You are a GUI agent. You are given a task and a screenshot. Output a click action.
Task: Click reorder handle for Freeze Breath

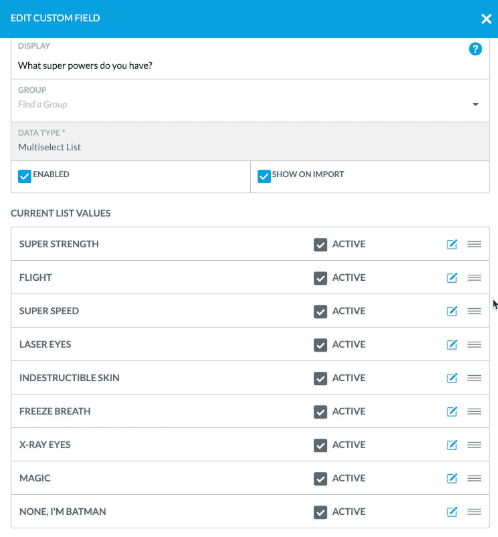tap(474, 411)
